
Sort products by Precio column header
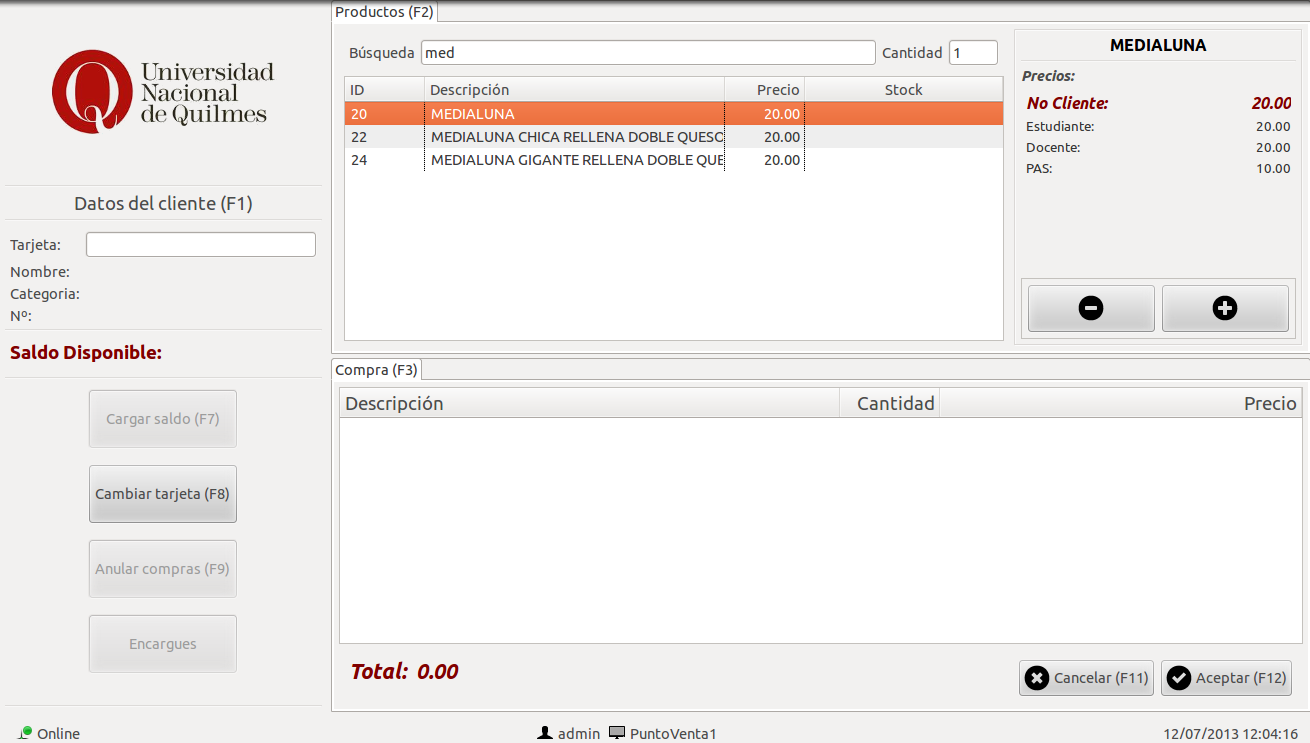(764, 90)
